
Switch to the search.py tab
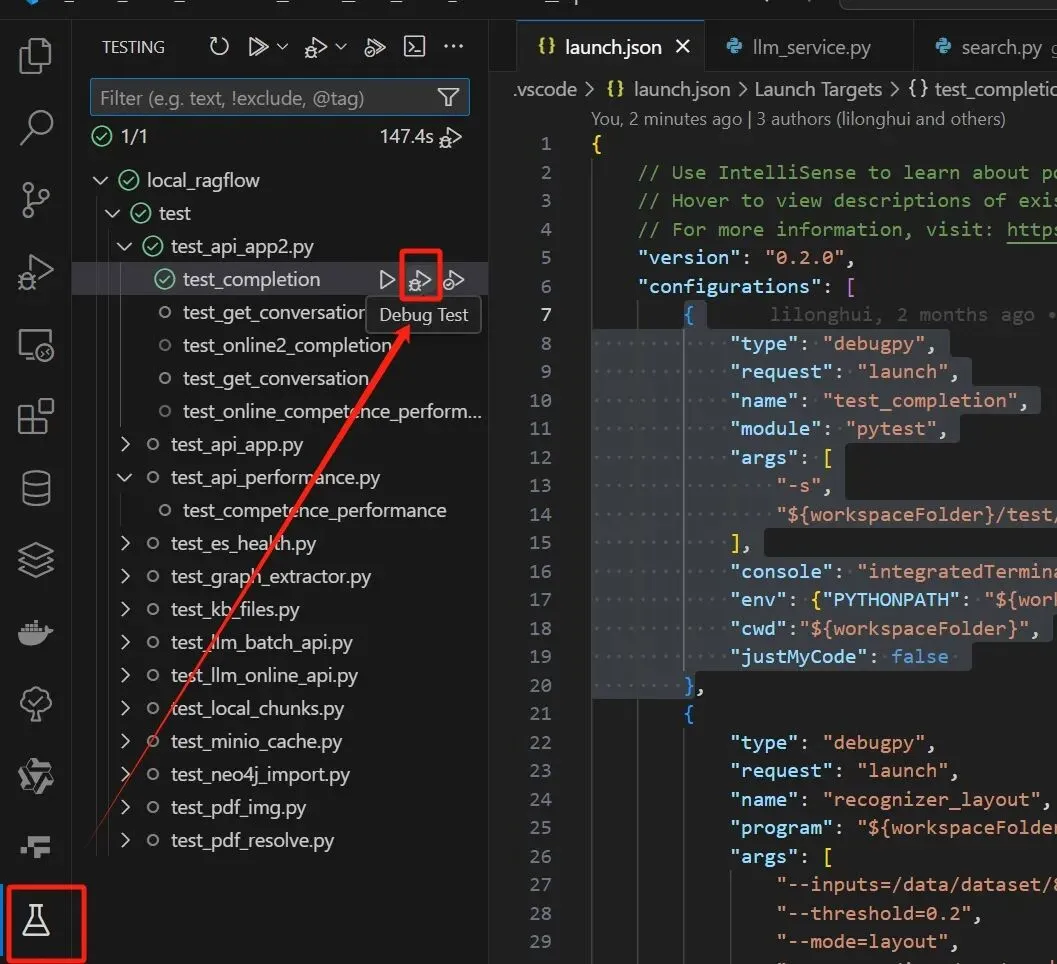pyautogui.click(x=988, y=47)
